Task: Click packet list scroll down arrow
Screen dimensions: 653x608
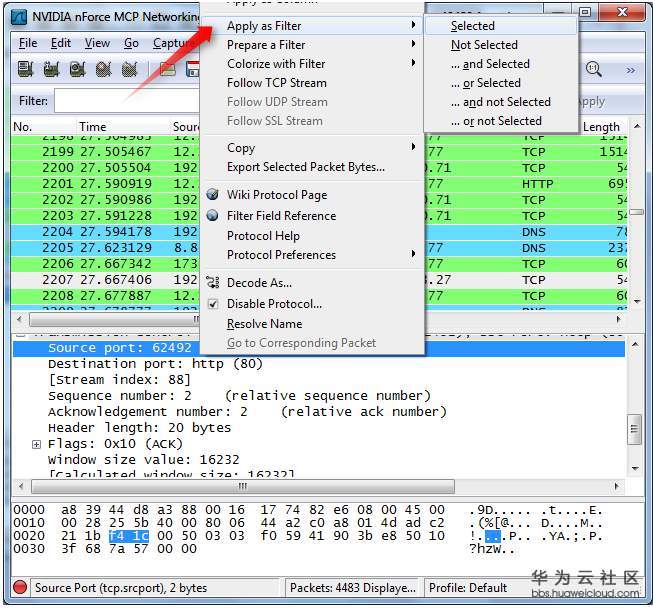Action: [x=637, y=301]
